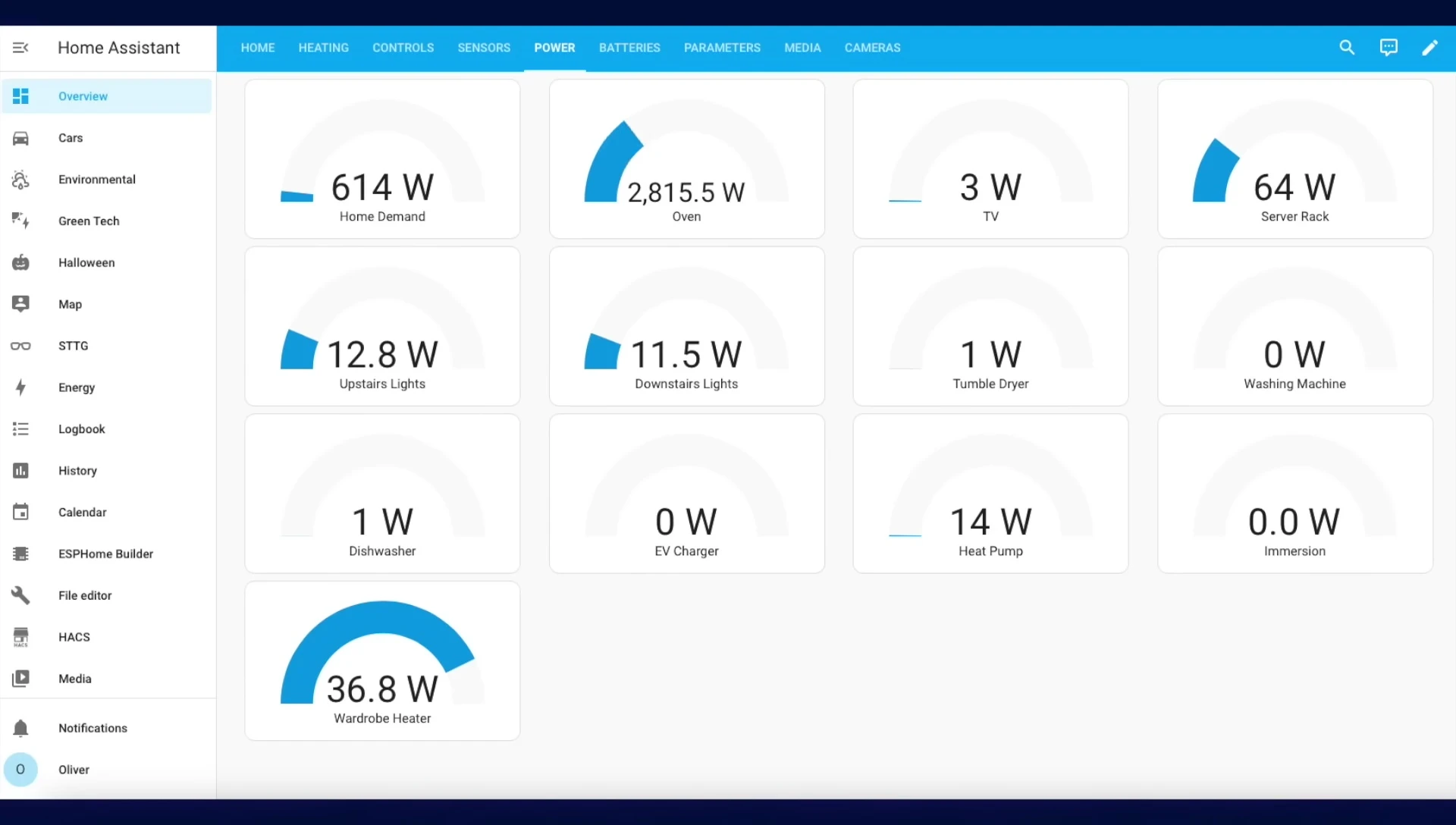Open the CAMERAS tab
Image resolution: width=1456 pixels, height=825 pixels.
[x=873, y=48]
